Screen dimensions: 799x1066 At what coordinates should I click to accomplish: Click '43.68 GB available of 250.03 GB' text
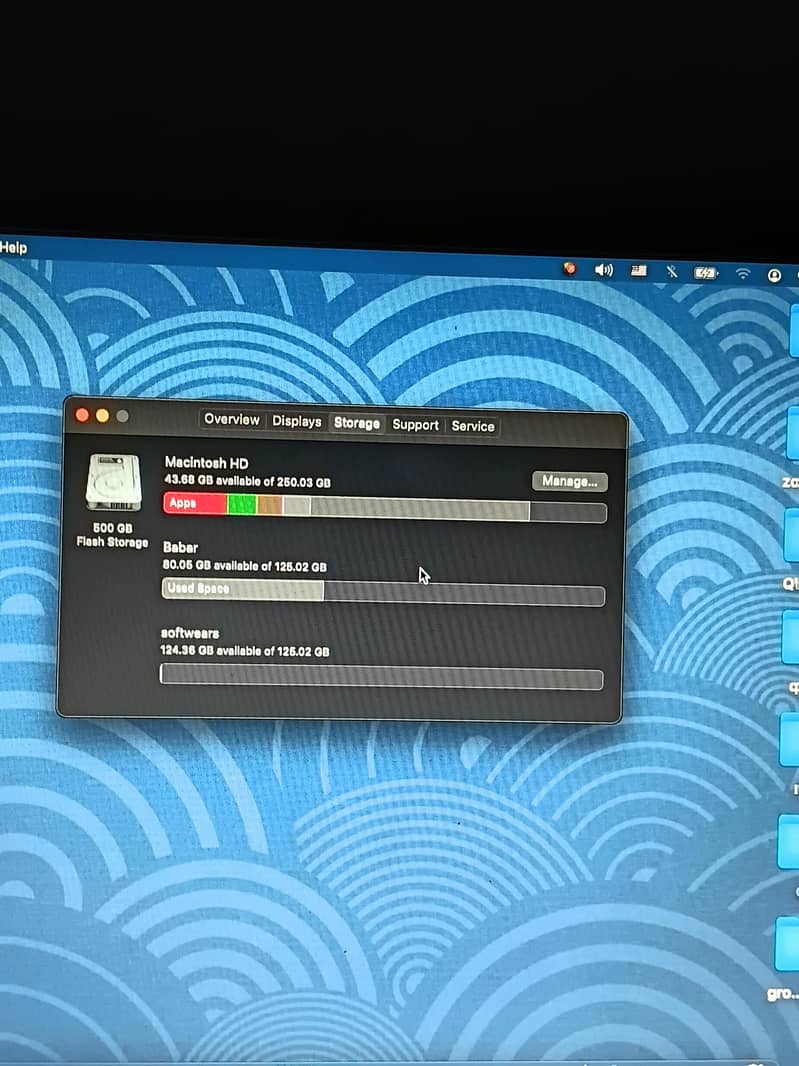coord(248,481)
